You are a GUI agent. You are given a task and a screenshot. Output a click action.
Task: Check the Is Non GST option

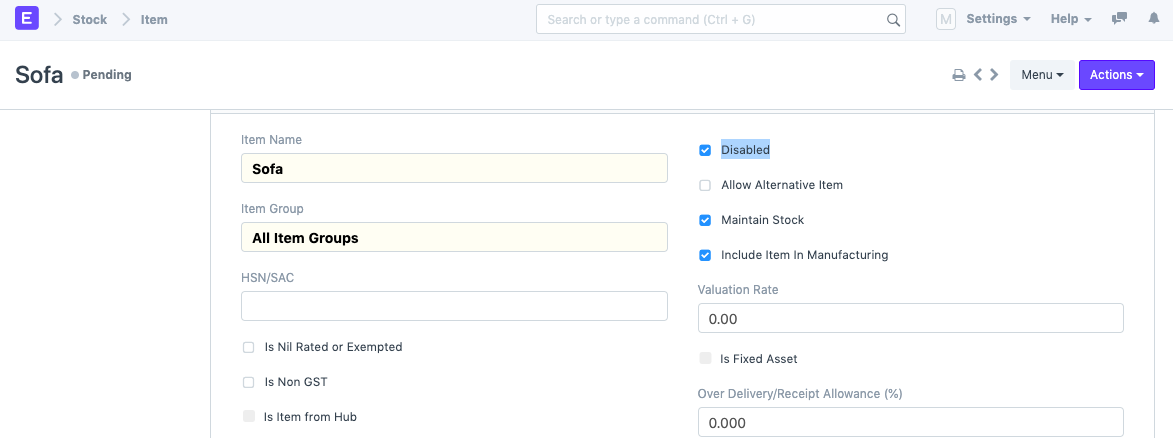coord(249,382)
